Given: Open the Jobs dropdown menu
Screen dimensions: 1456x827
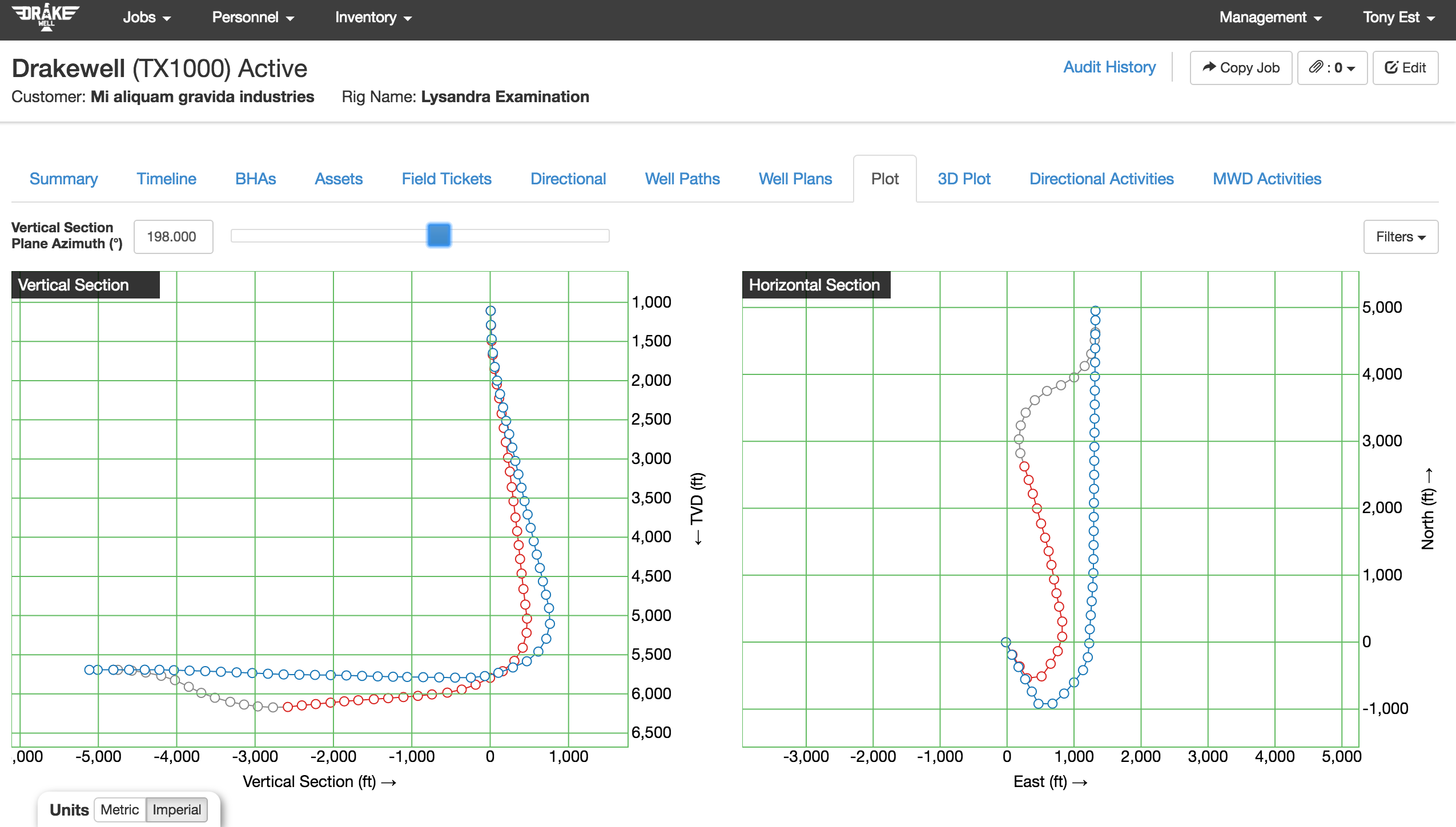Looking at the screenshot, I should click(x=147, y=18).
